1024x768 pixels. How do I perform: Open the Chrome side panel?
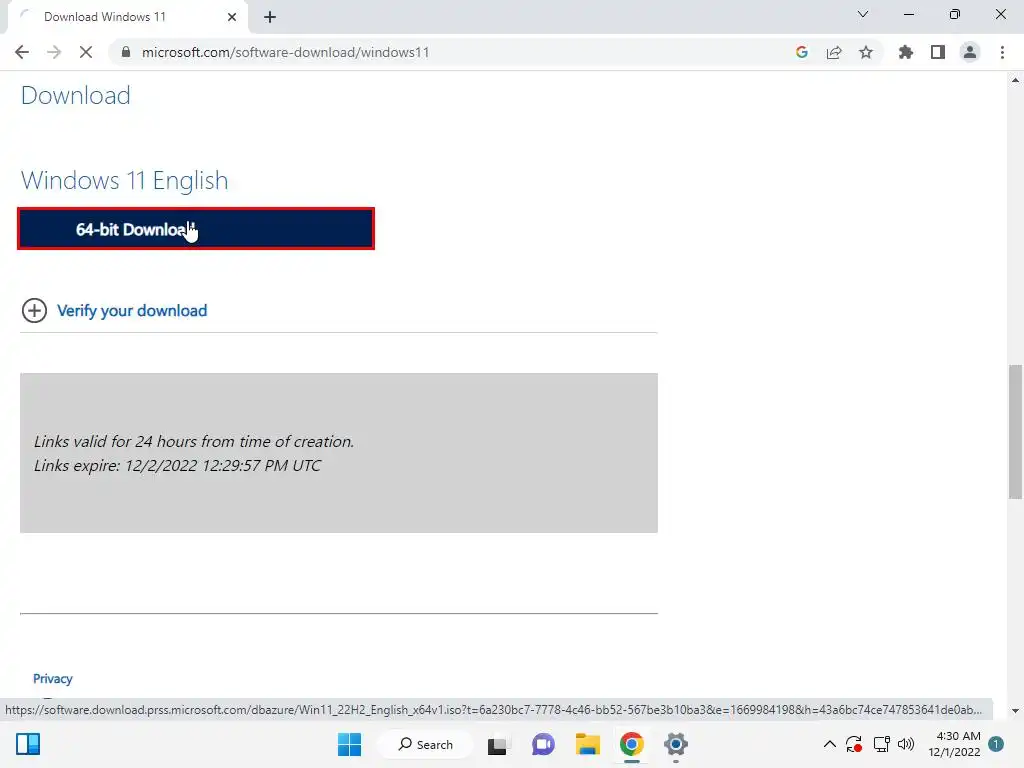coord(938,52)
